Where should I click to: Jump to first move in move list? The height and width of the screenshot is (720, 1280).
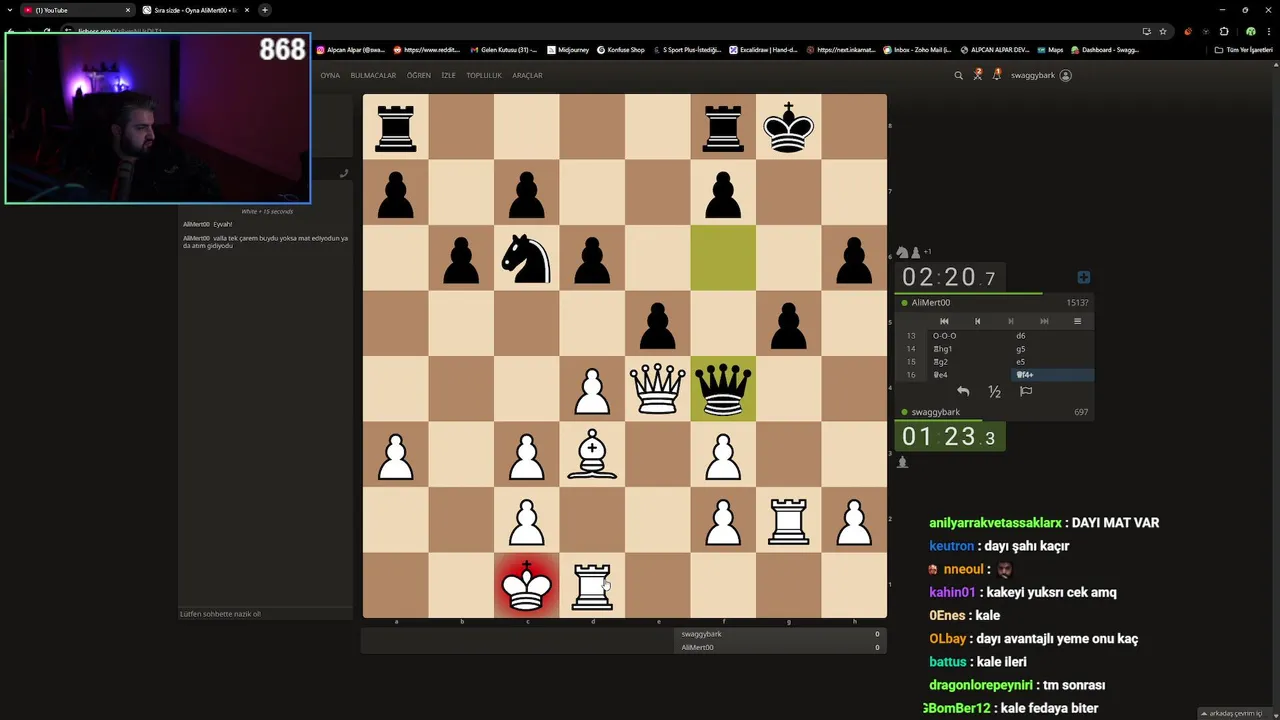coord(944,321)
